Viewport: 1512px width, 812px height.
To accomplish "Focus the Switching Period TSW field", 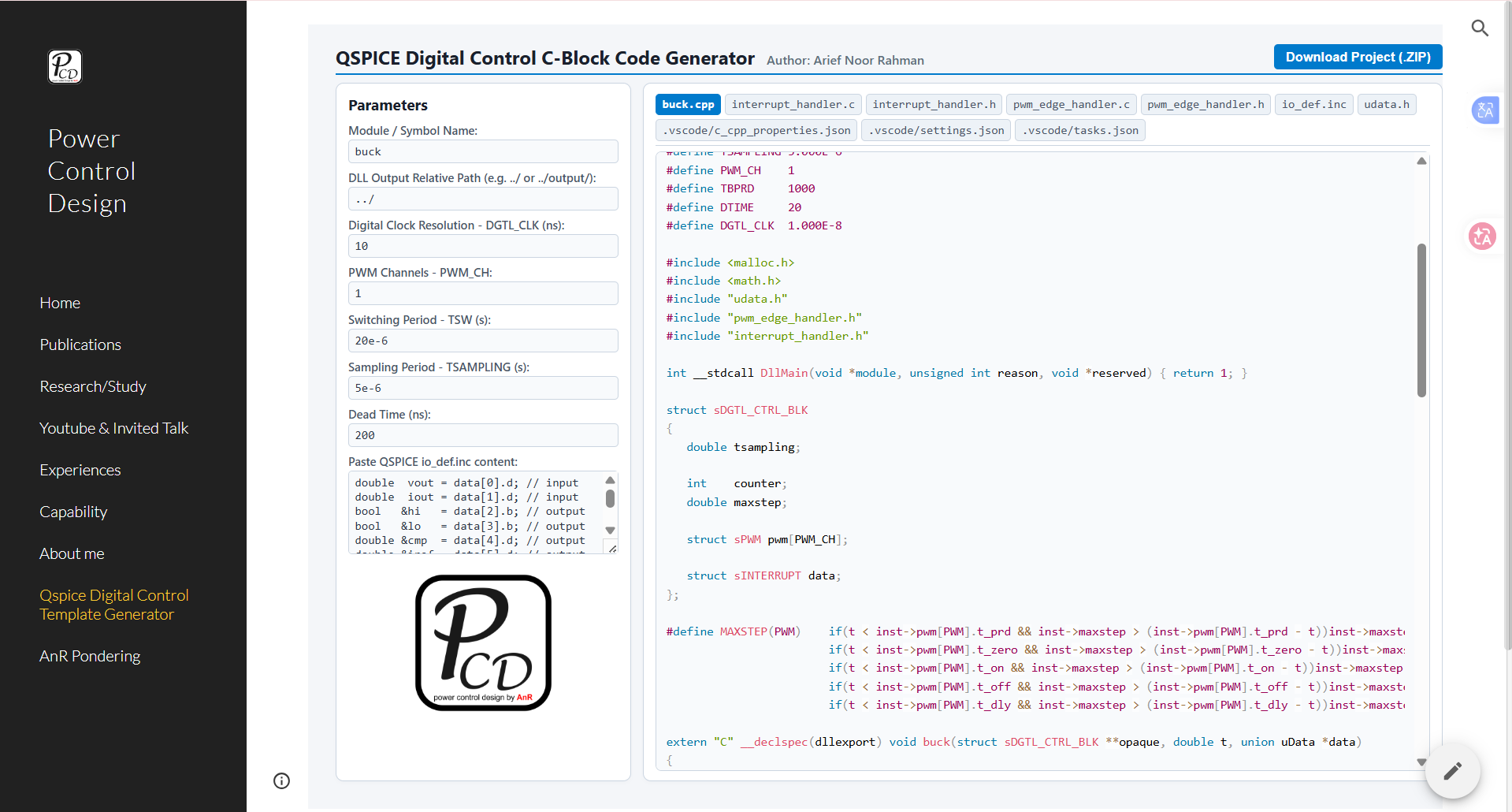I will click(x=483, y=341).
